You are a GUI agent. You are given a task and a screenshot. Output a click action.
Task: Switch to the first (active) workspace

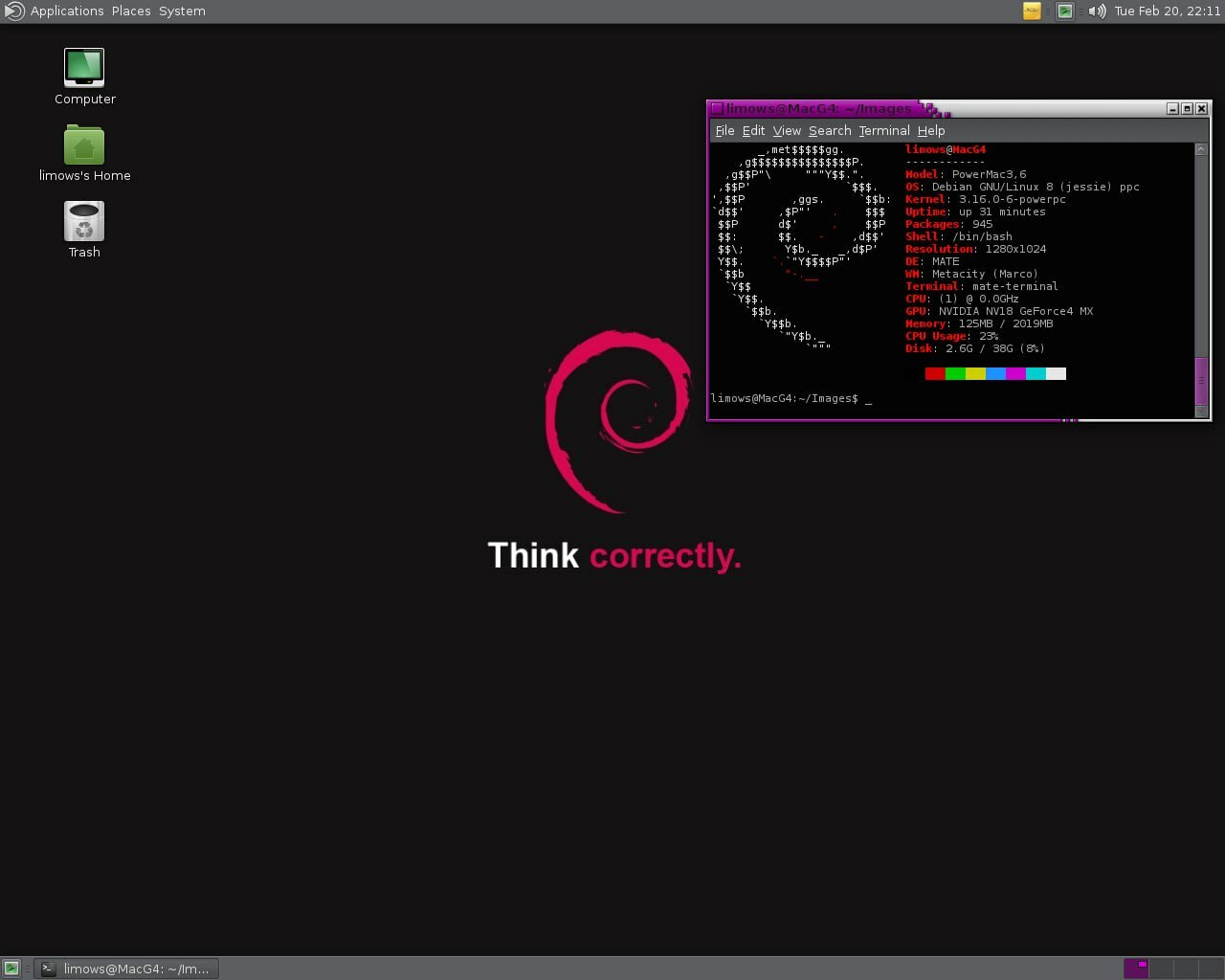[x=1136, y=969]
